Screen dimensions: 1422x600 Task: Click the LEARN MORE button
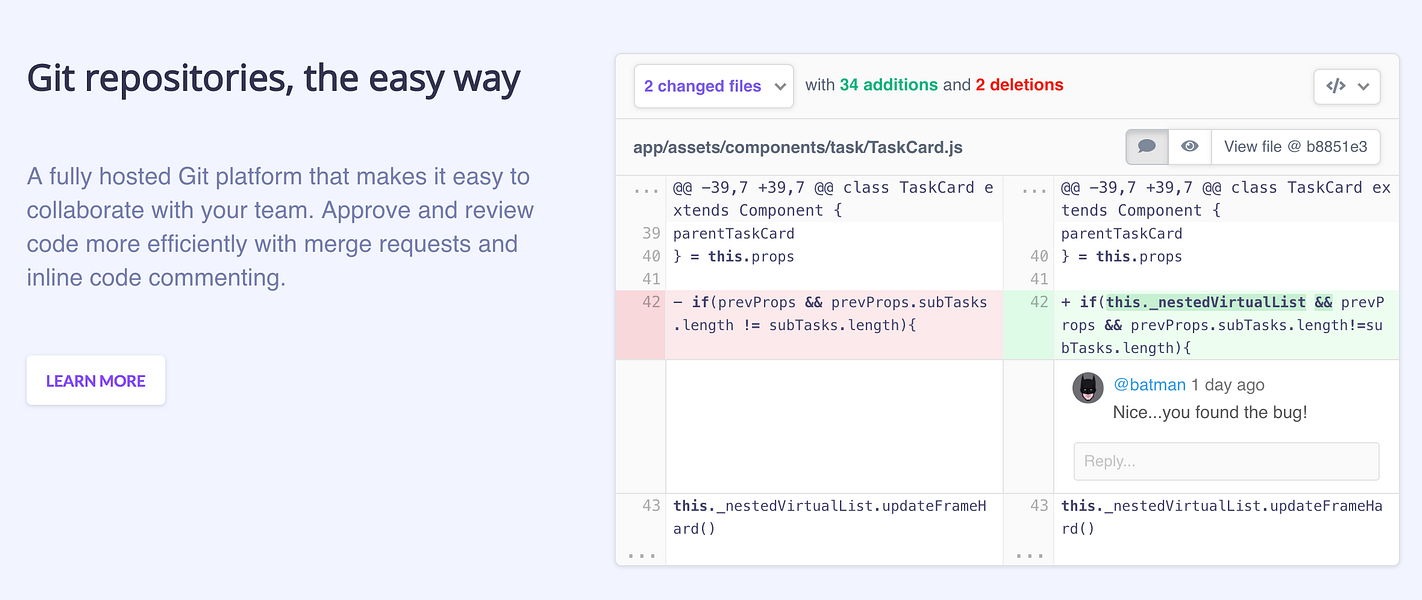[x=96, y=381]
